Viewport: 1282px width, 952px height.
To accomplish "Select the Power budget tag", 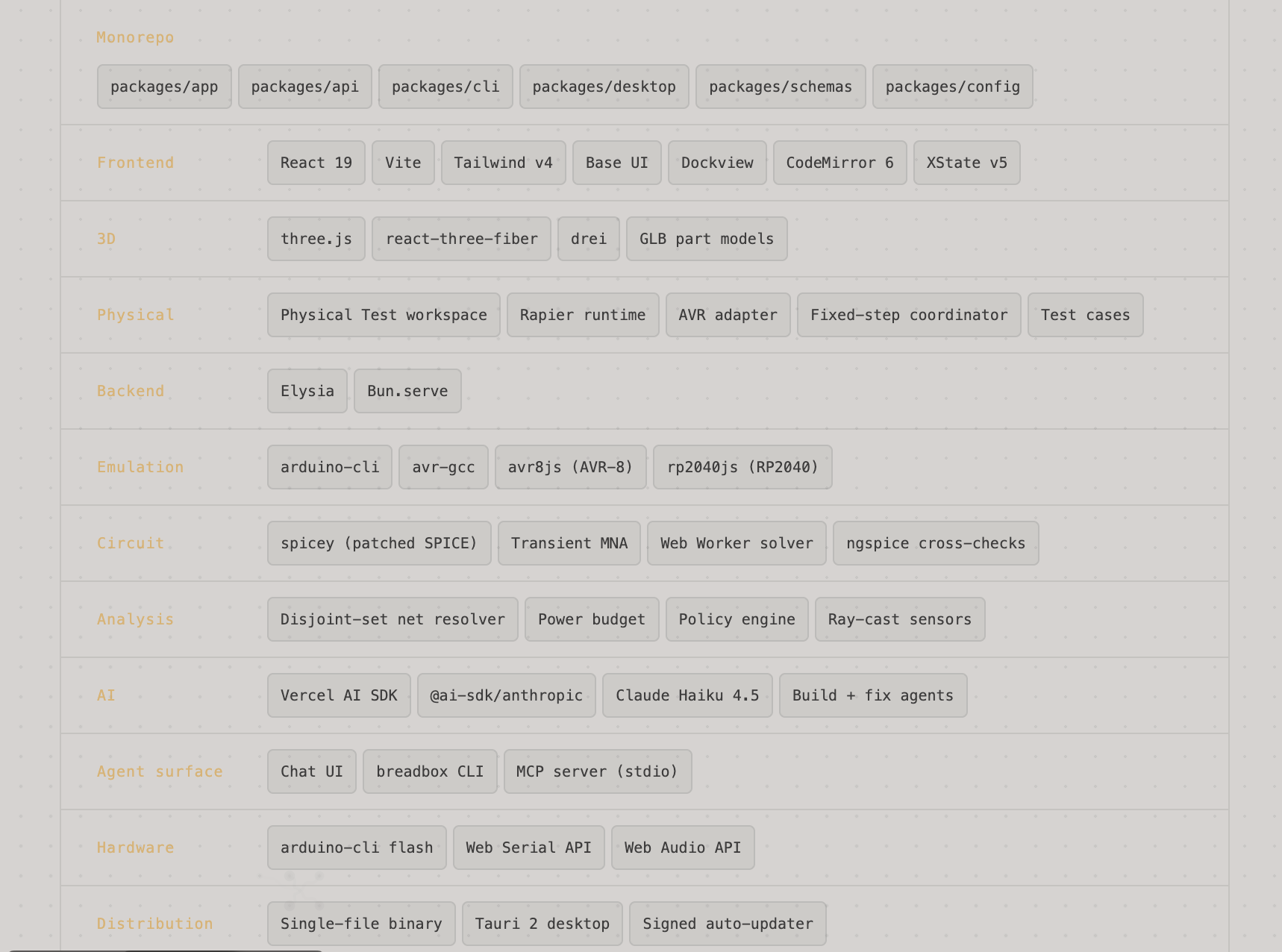I will click(592, 619).
